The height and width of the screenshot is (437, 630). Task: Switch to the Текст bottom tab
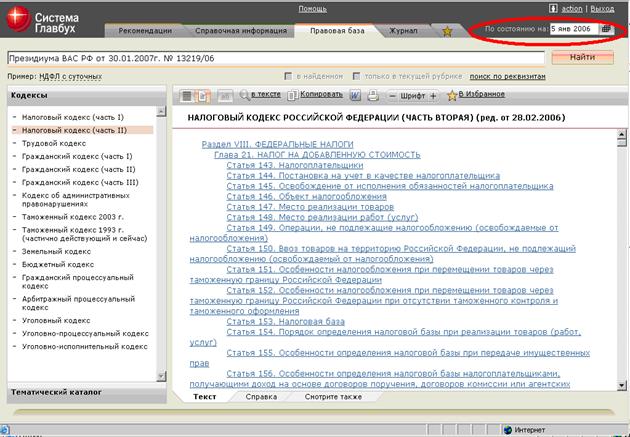[x=205, y=397]
